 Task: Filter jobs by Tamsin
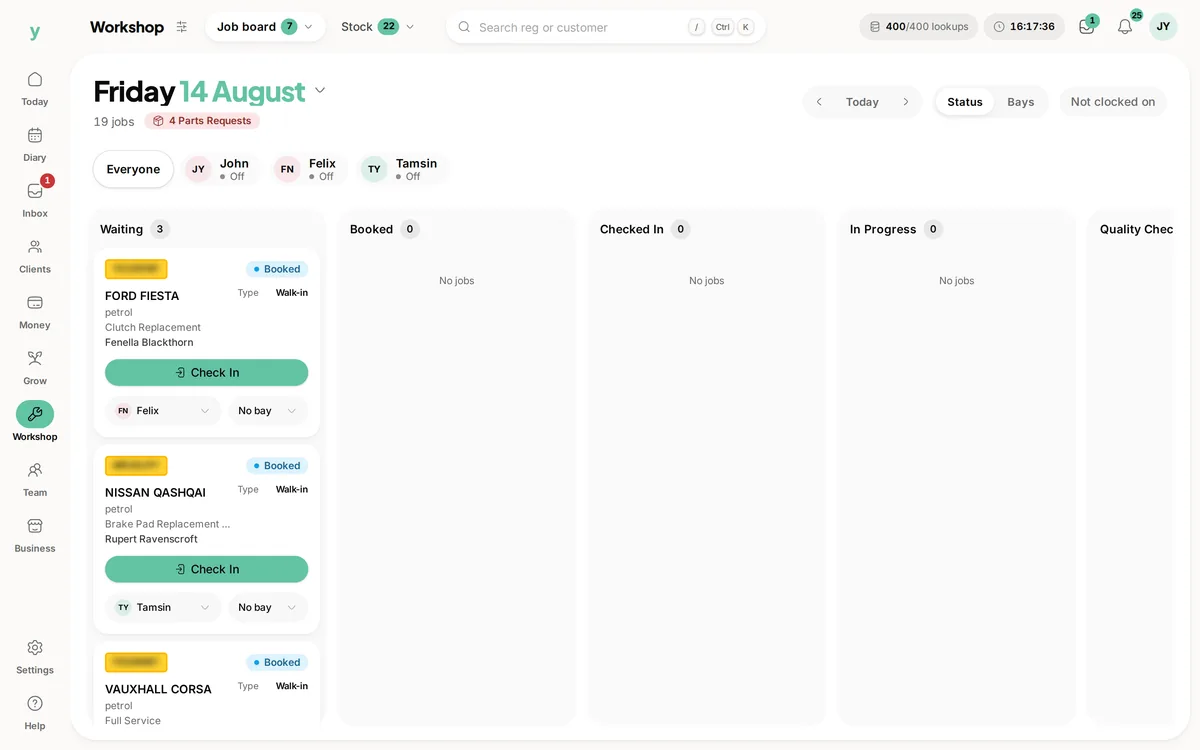[402, 169]
